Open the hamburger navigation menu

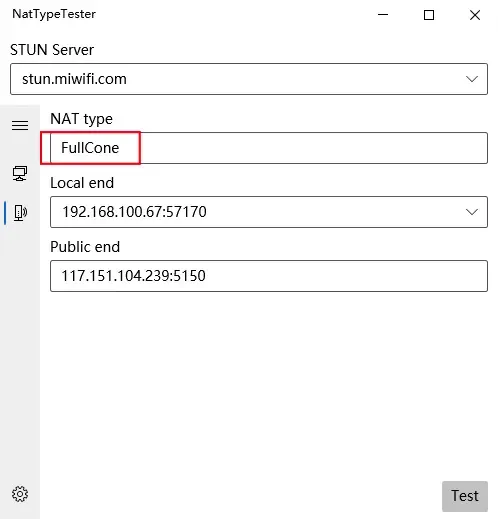click(x=20, y=126)
